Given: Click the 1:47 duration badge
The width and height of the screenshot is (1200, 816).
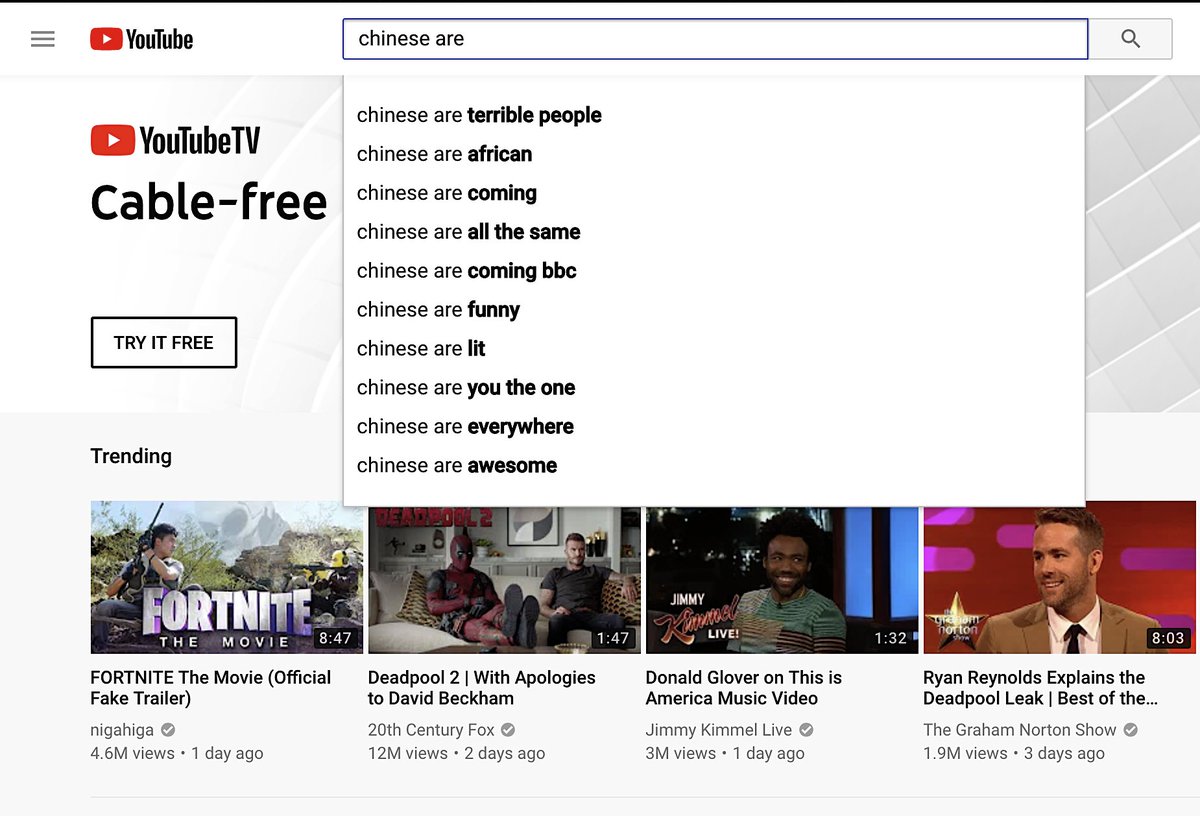Looking at the screenshot, I should click(x=613, y=638).
